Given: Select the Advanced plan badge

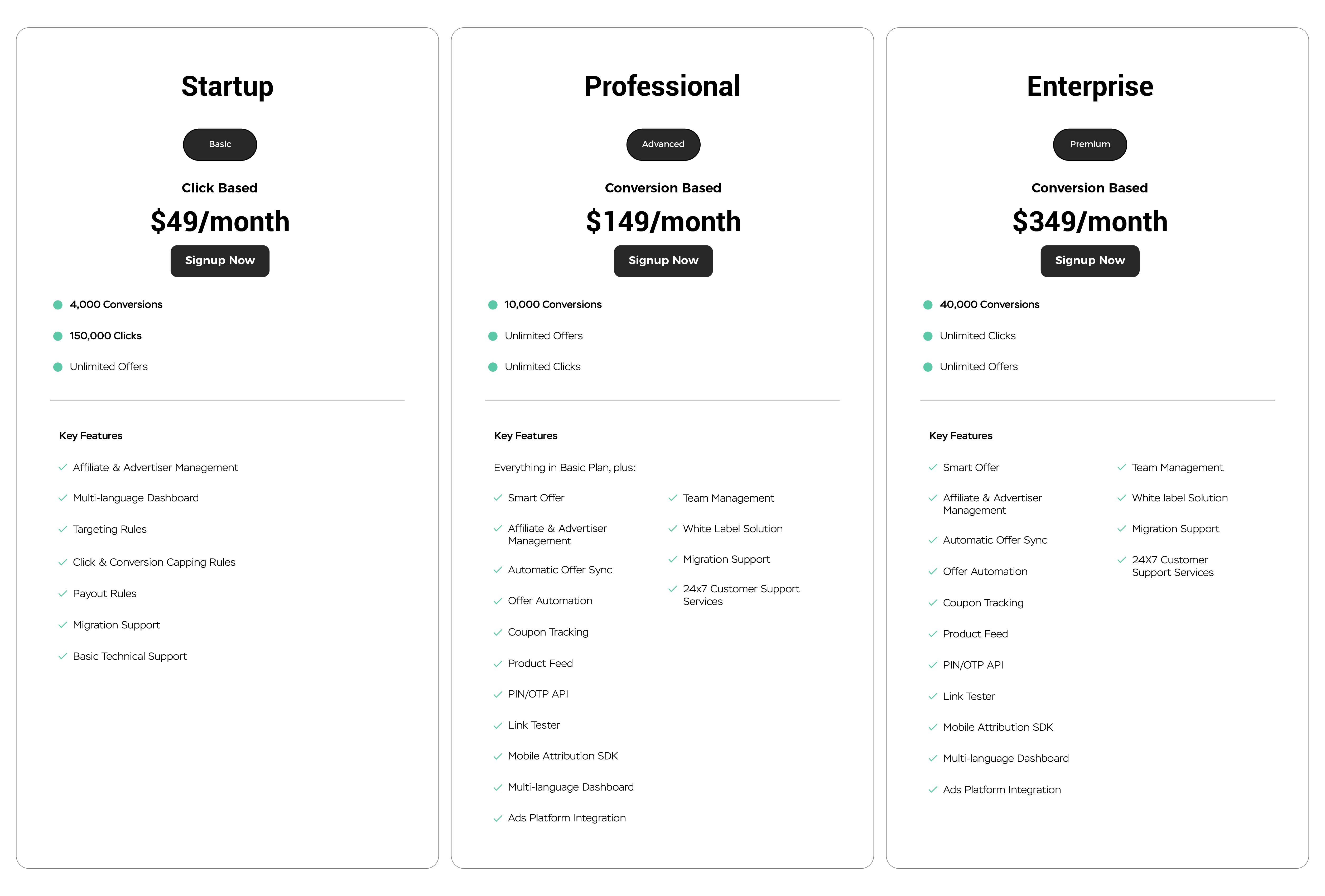Looking at the screenshot, I should click(x=663, y=144).
